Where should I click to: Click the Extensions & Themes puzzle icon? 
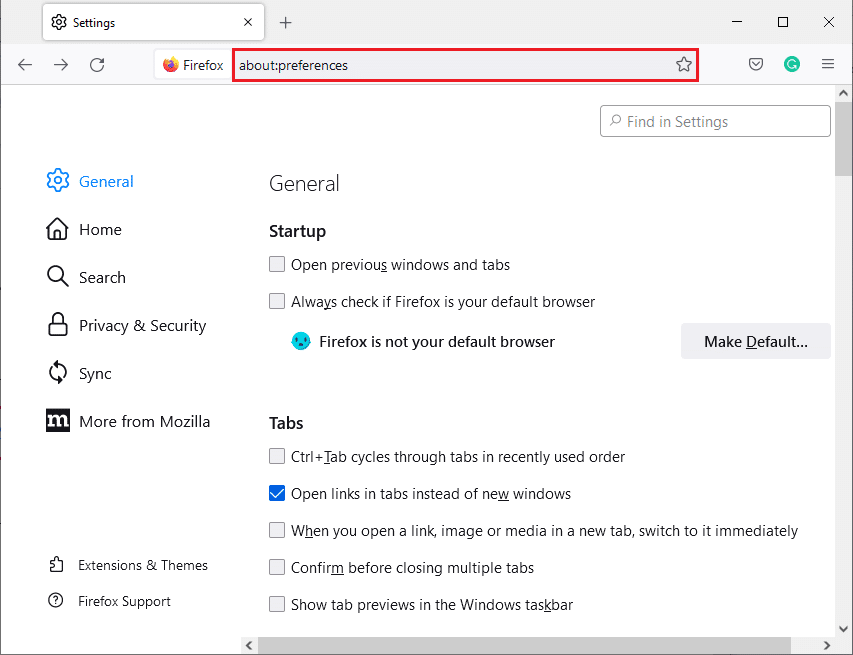56,565
